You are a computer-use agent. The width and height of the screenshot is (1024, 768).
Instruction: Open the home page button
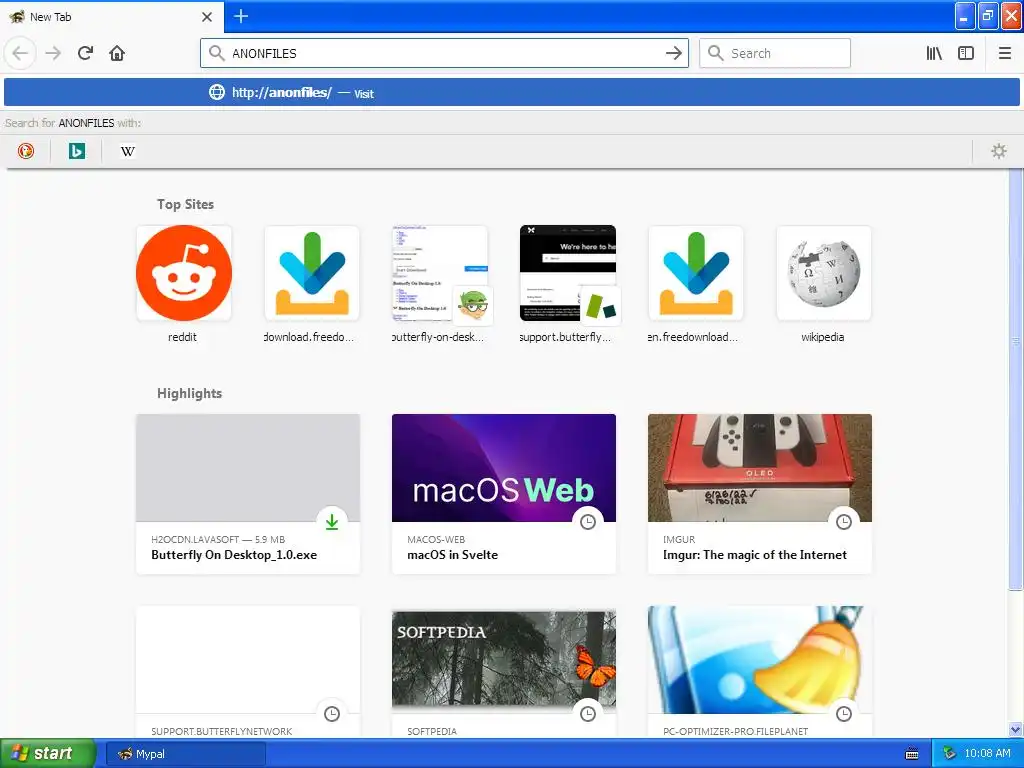point(117,53)
